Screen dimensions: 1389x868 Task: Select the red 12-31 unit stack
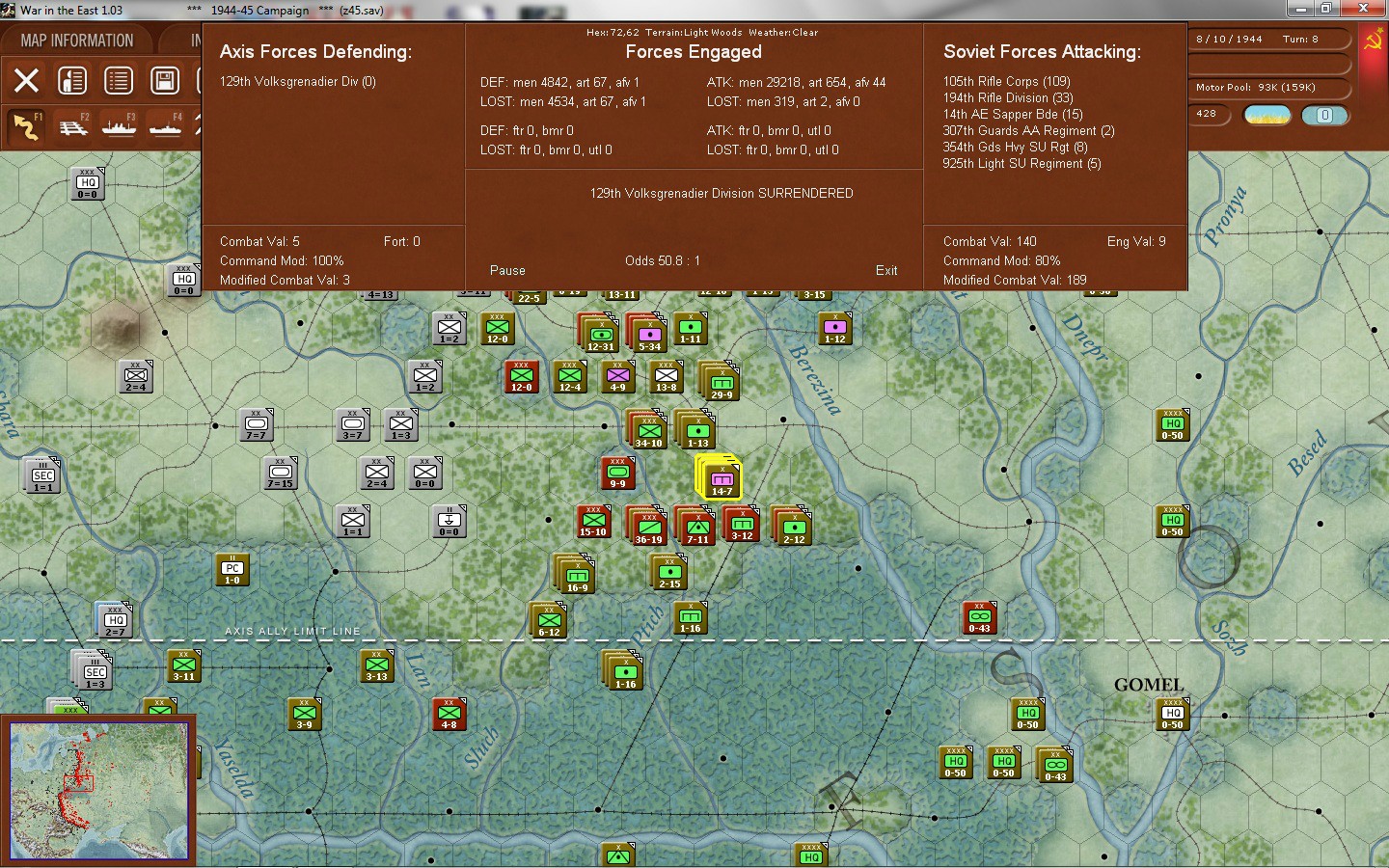click(x=600, y=334)
